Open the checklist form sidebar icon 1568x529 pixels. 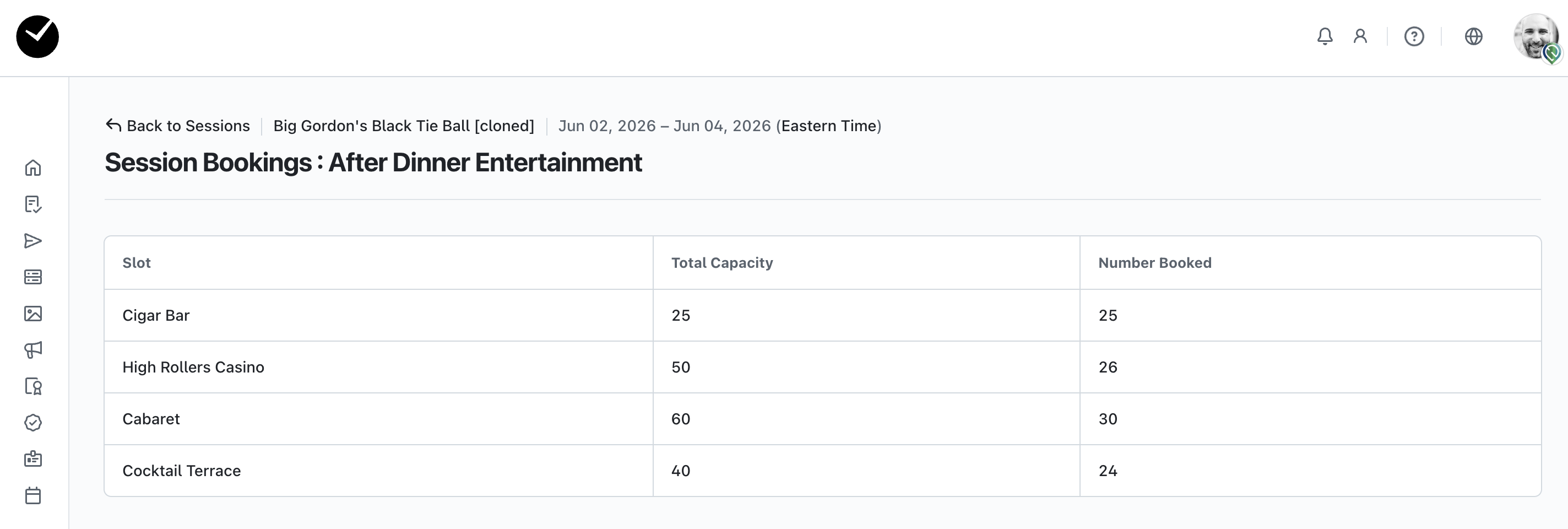tap(33, 204)
